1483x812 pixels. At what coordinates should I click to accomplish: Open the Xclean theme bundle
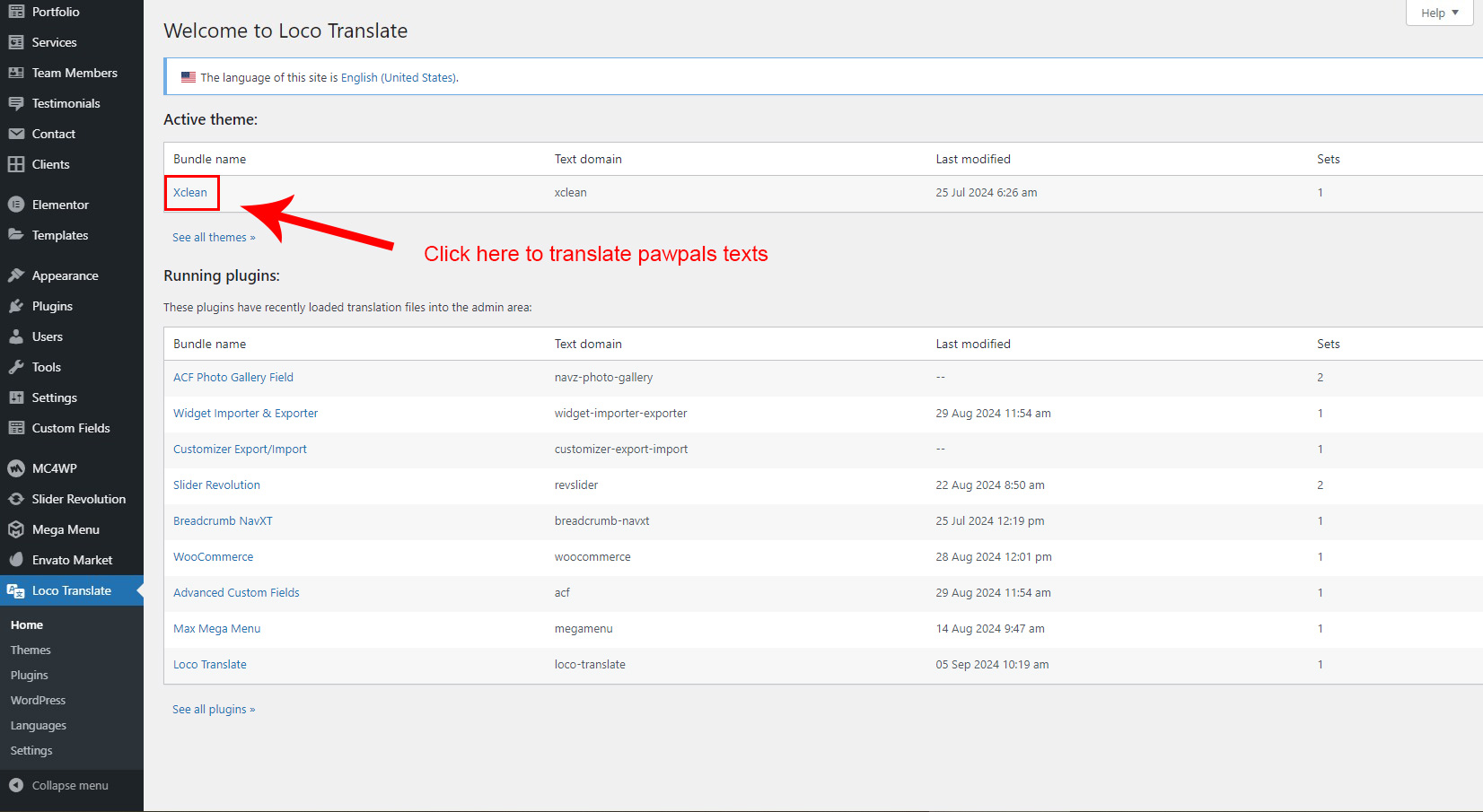point(190,192)
